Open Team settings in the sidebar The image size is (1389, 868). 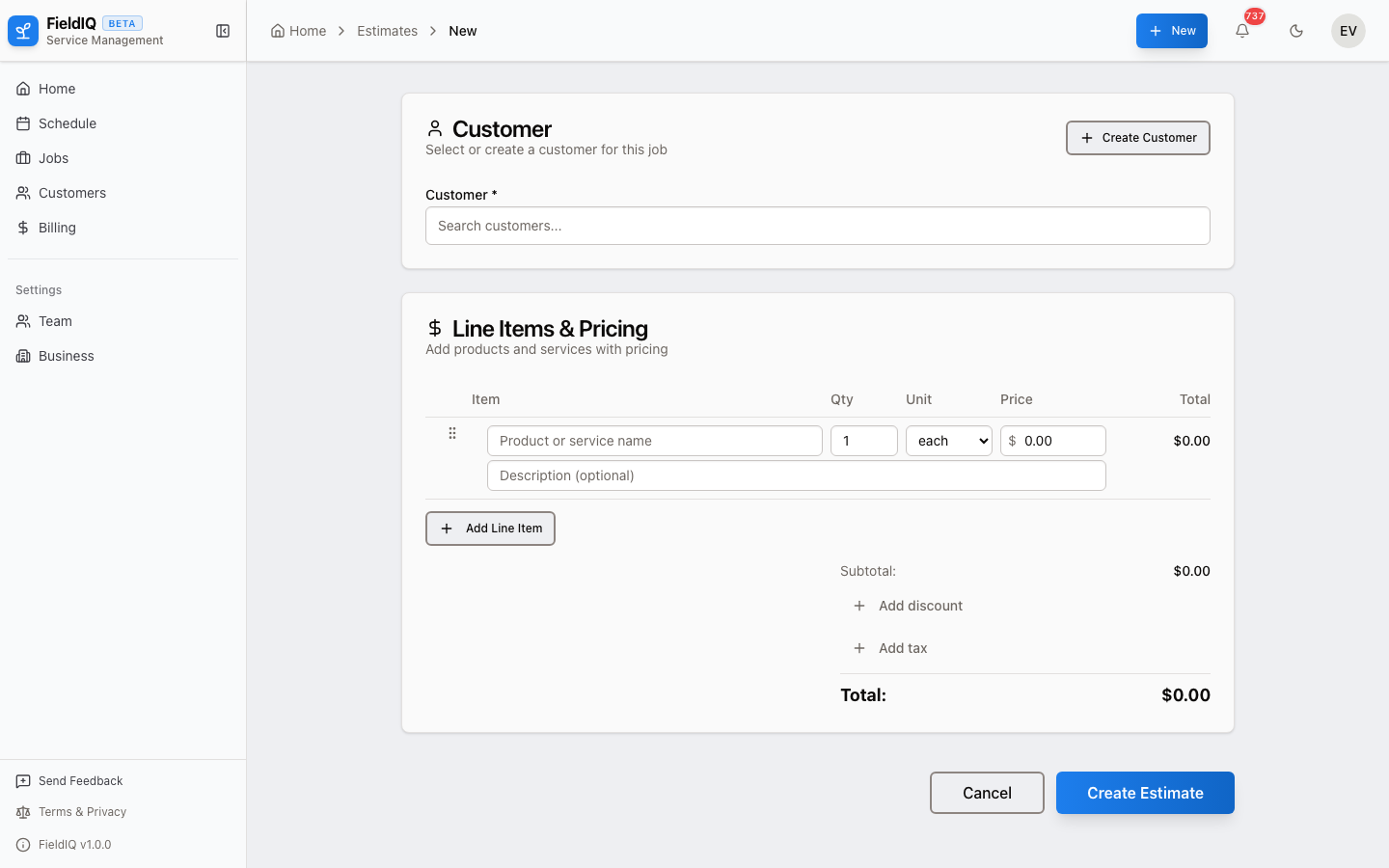coord(55,321)
